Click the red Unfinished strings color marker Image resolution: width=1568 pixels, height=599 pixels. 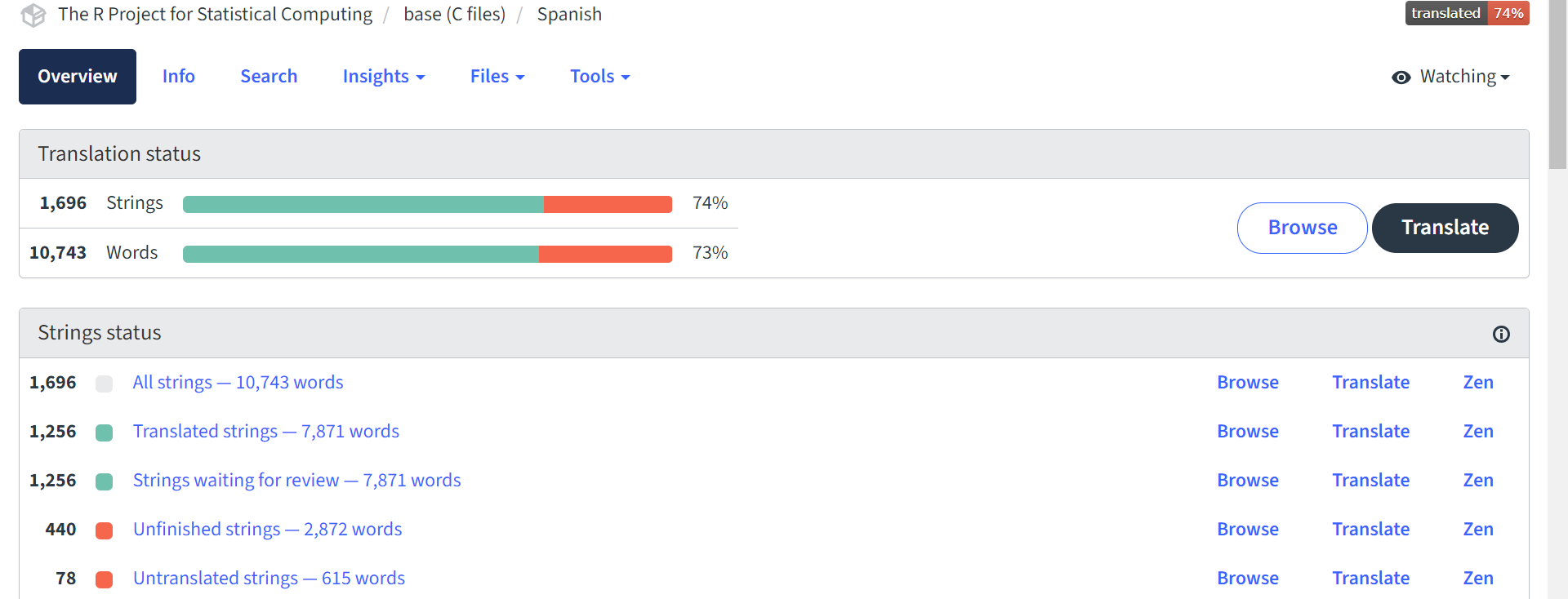[104, 530]
